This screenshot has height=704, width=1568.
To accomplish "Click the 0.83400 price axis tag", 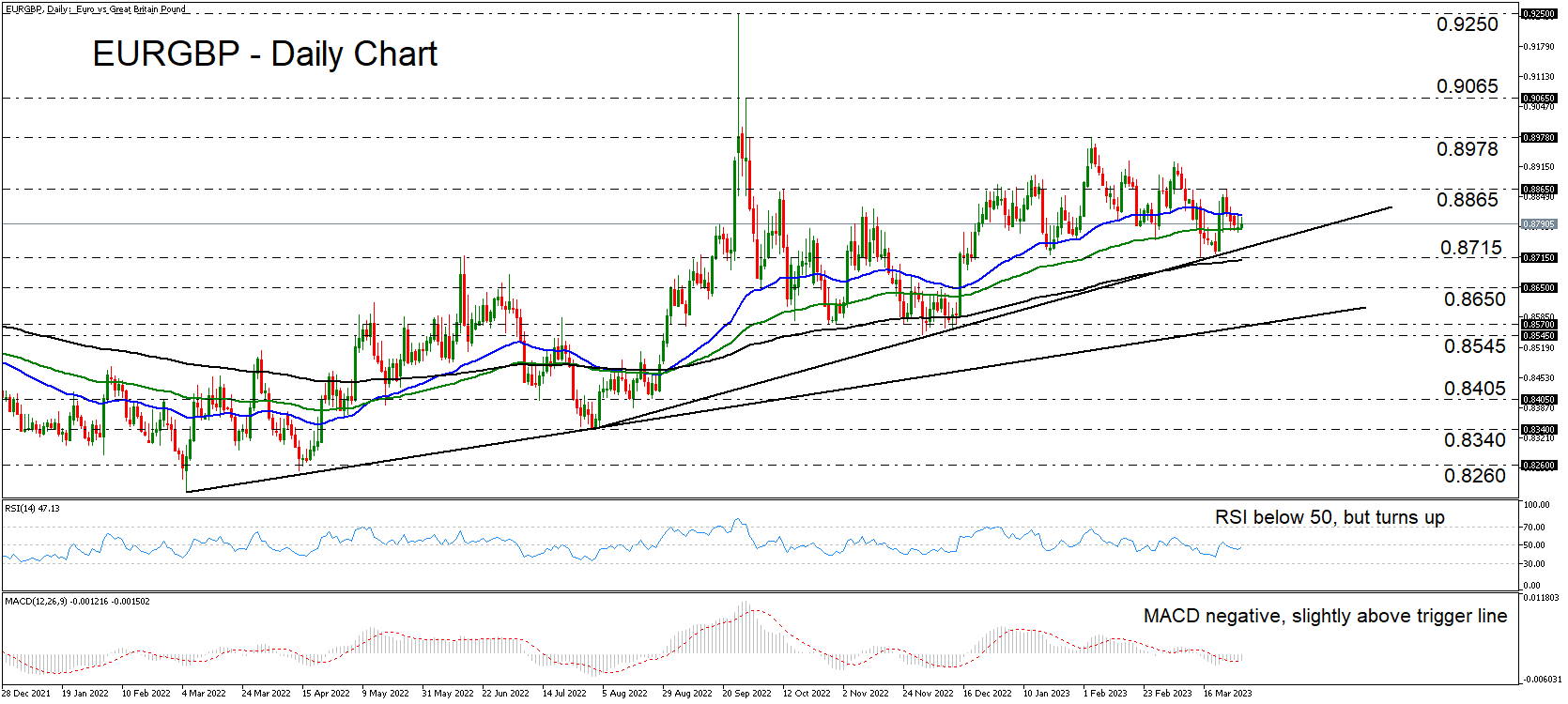I will (x=1539, y=429).
